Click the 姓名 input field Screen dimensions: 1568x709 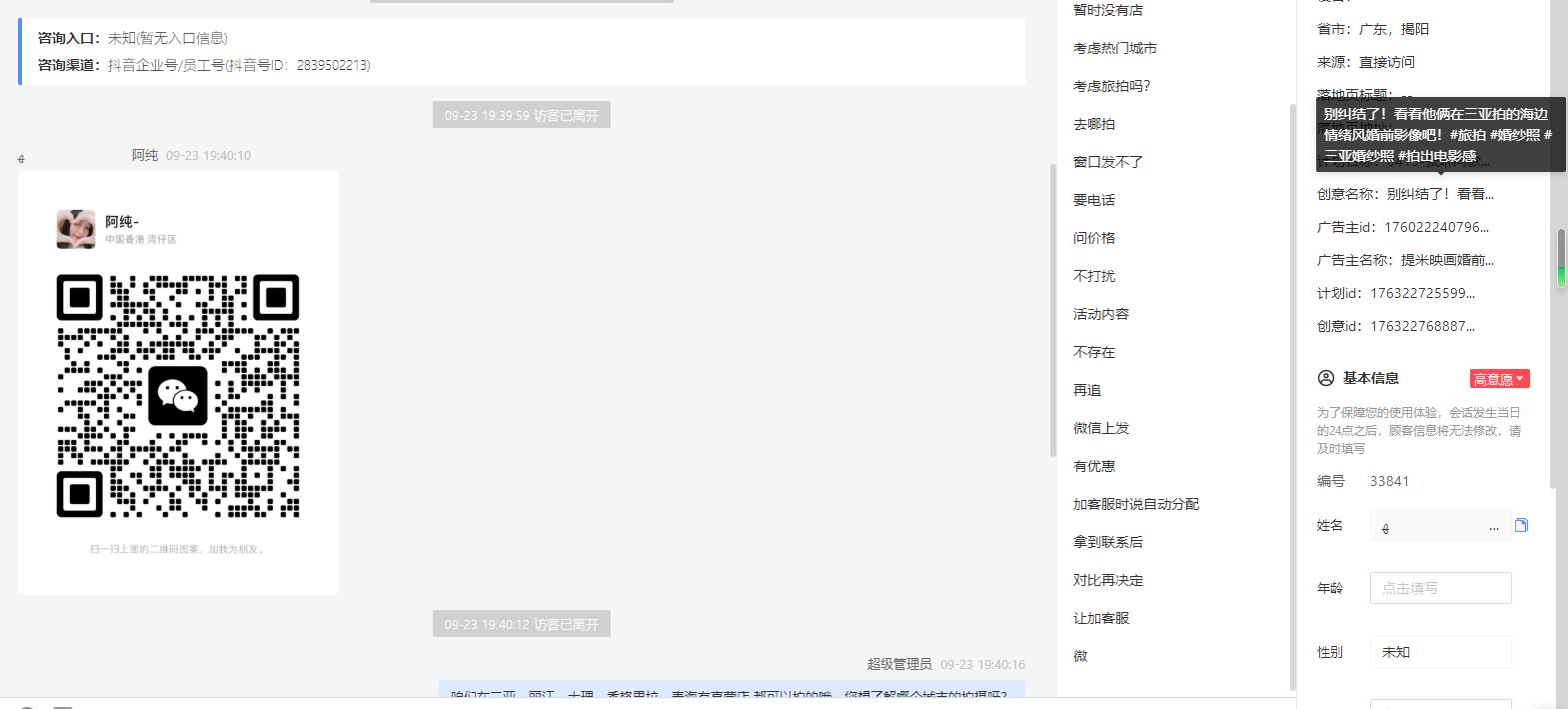(1440, 525)
